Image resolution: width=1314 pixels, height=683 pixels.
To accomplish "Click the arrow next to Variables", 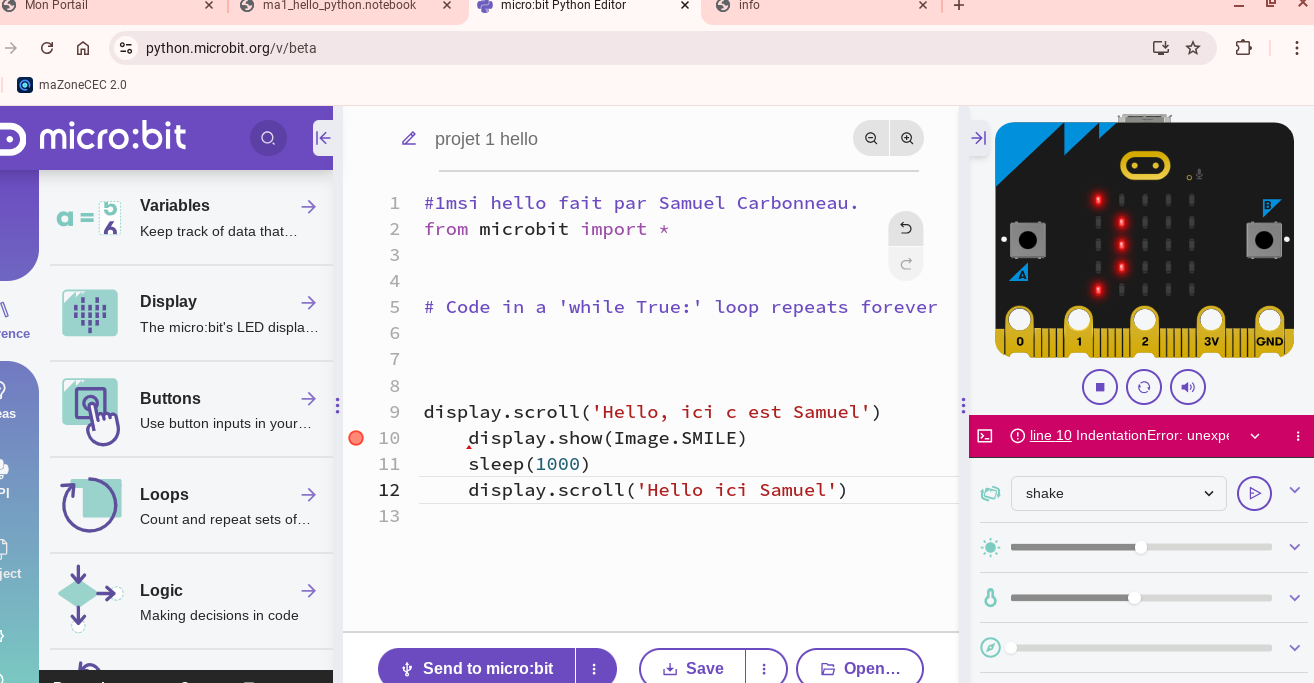I will click(x=309, y=206).
